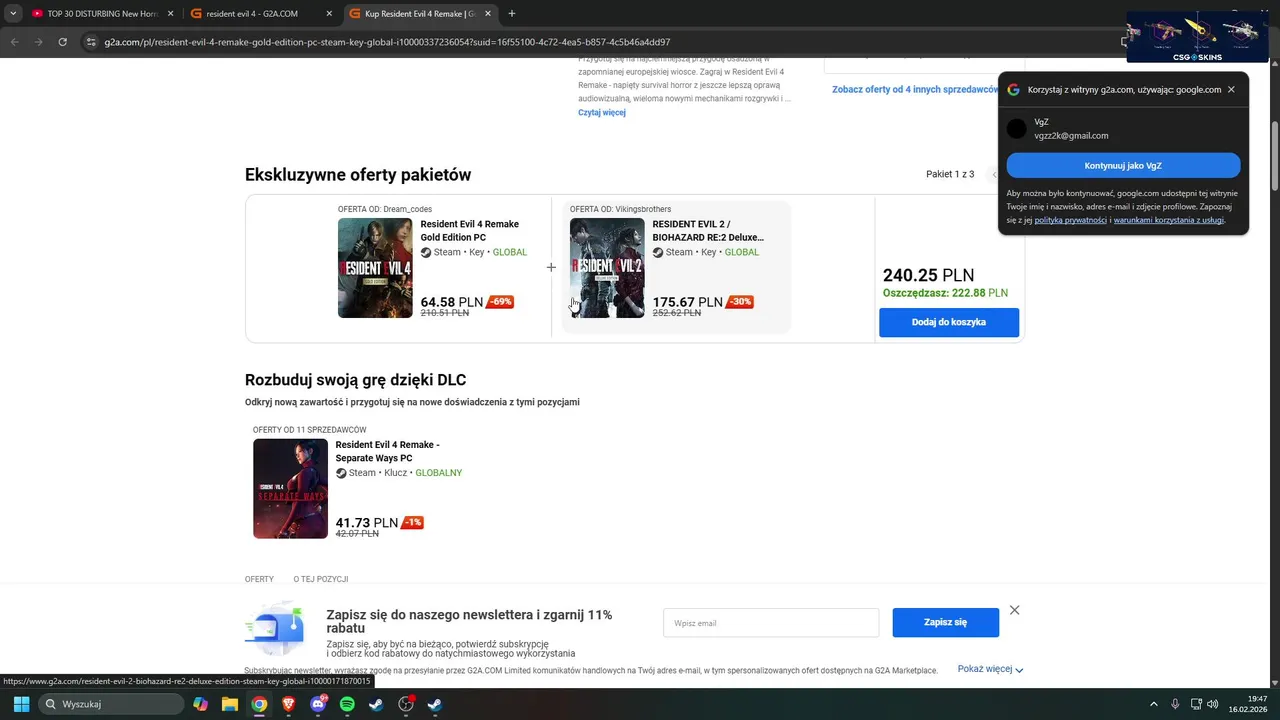Reload the G2A page

63,42
